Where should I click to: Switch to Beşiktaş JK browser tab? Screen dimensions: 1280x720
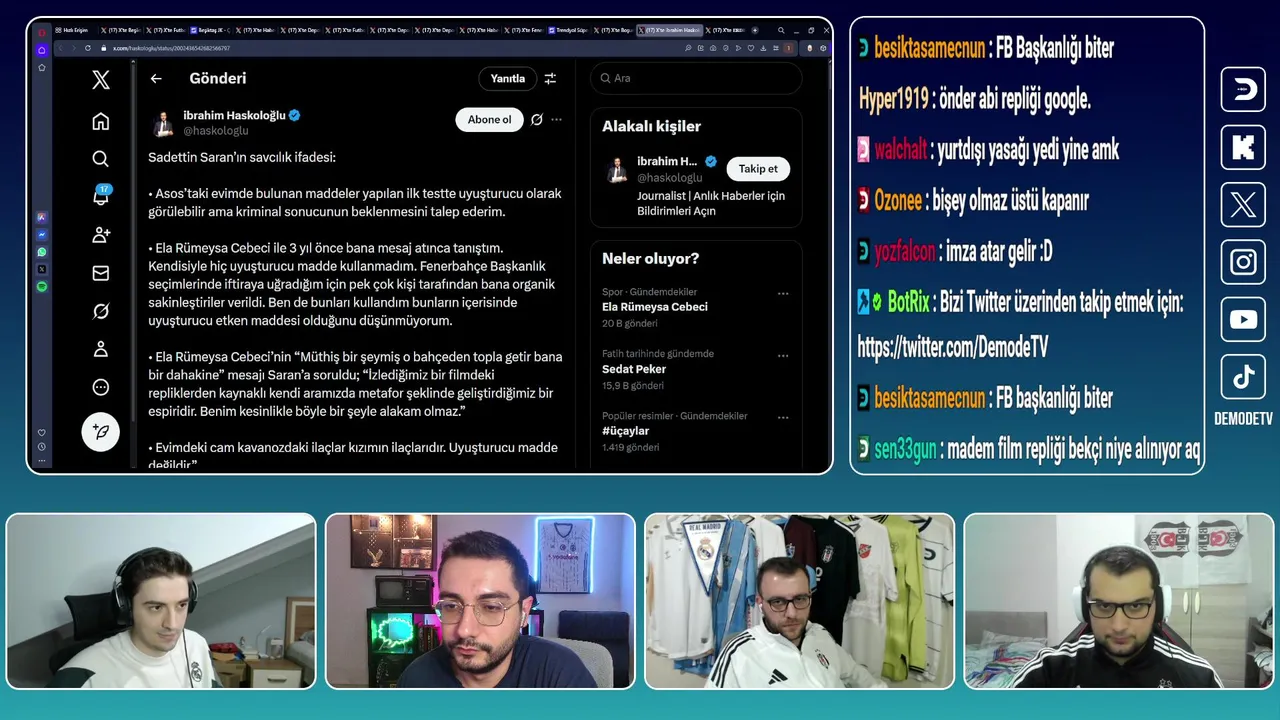(209, 31)
